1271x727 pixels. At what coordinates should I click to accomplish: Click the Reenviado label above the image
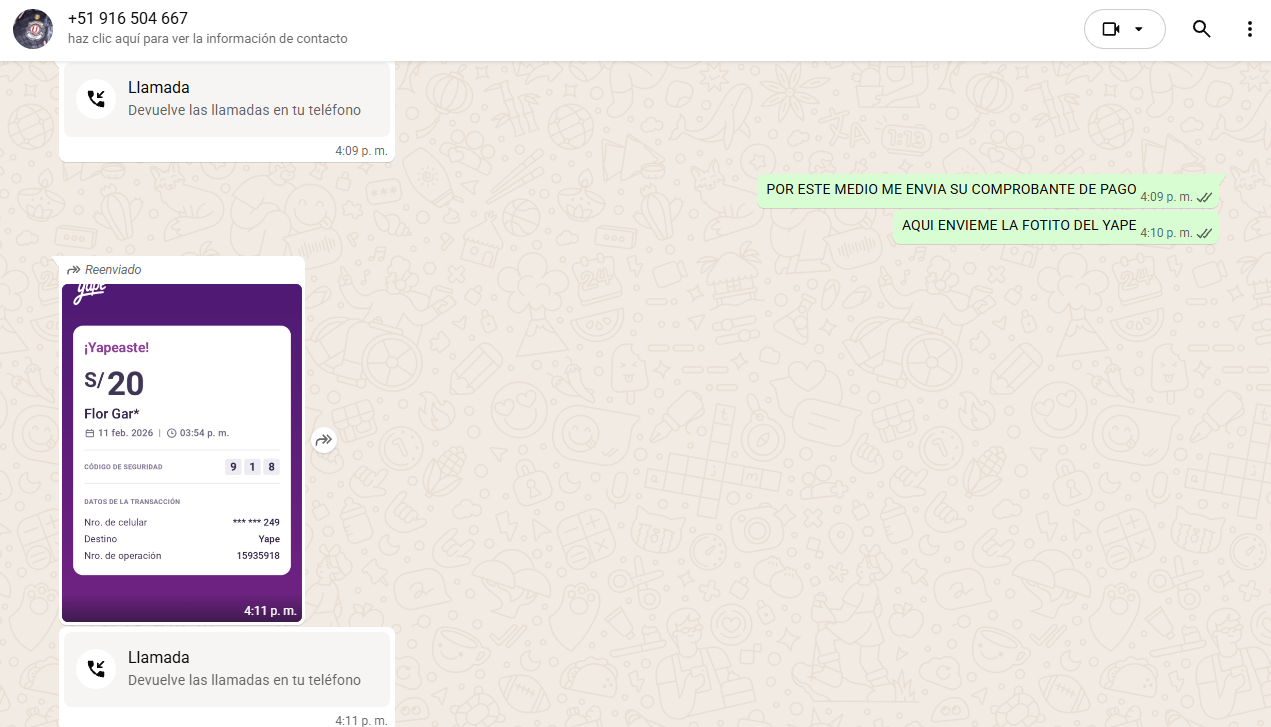112,270
